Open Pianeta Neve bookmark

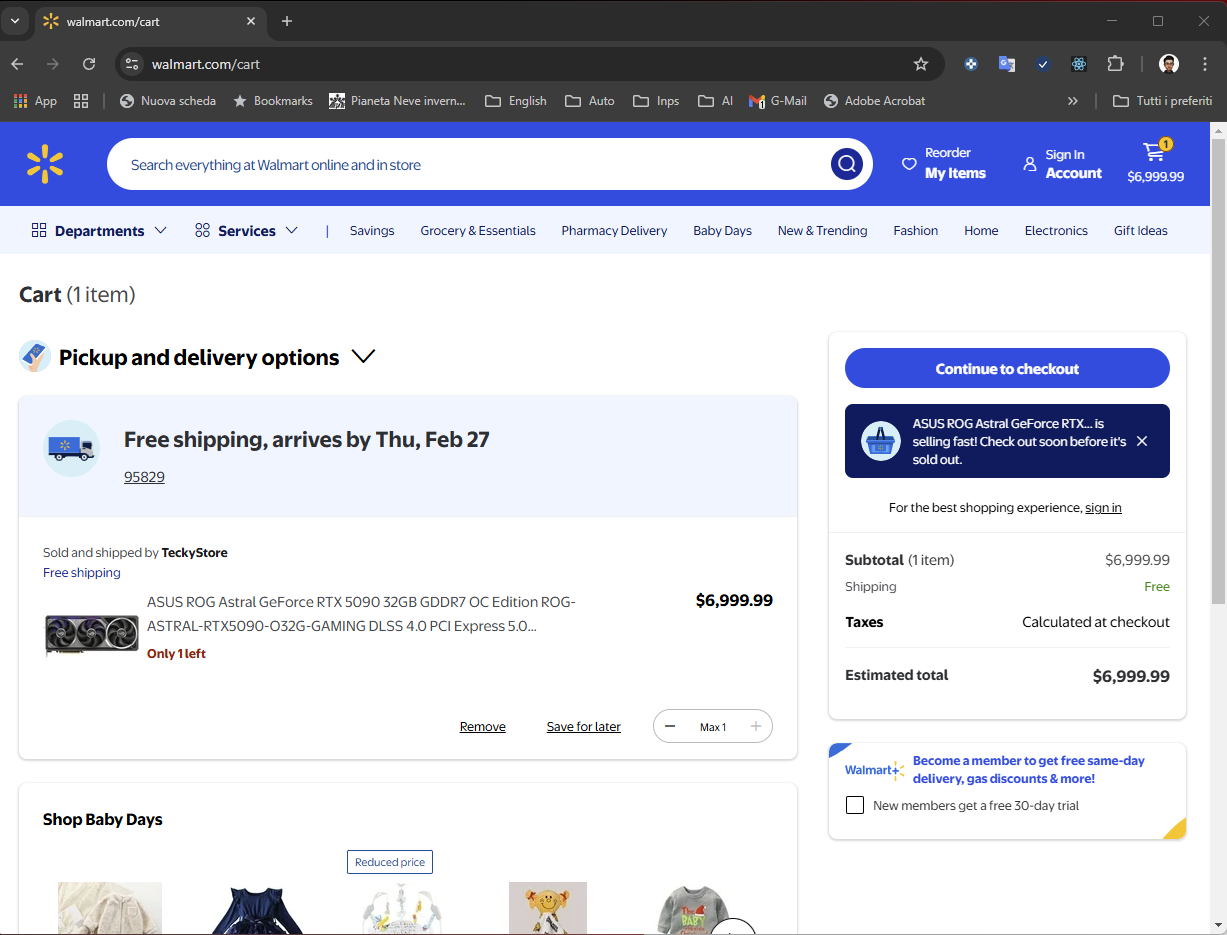tap(397, 101)
